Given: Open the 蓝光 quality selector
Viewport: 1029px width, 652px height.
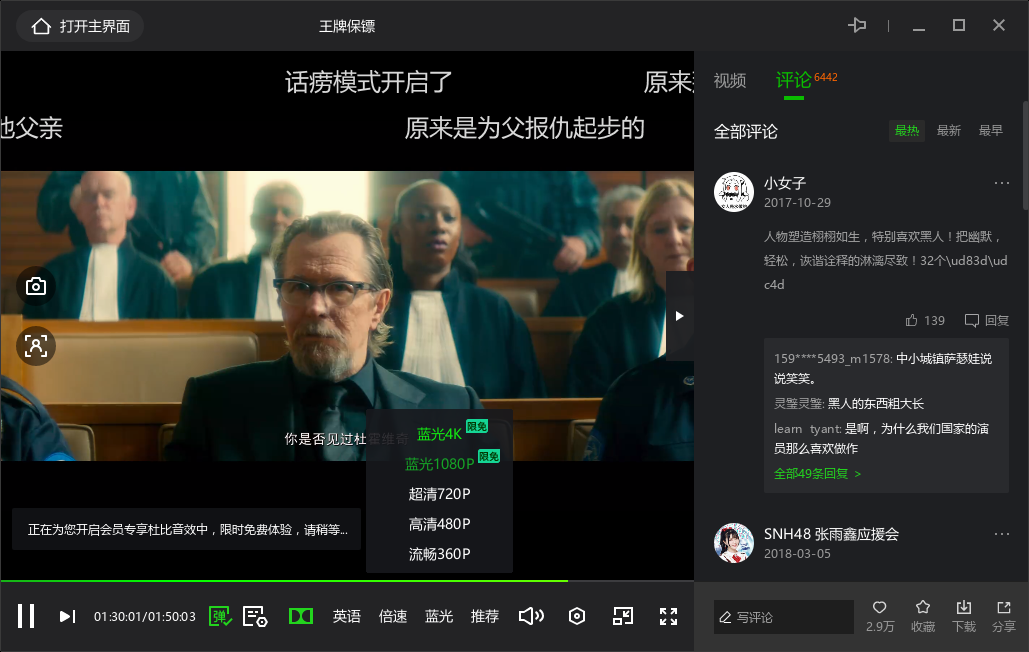Looking at the screenshot, I should [438, 616].
